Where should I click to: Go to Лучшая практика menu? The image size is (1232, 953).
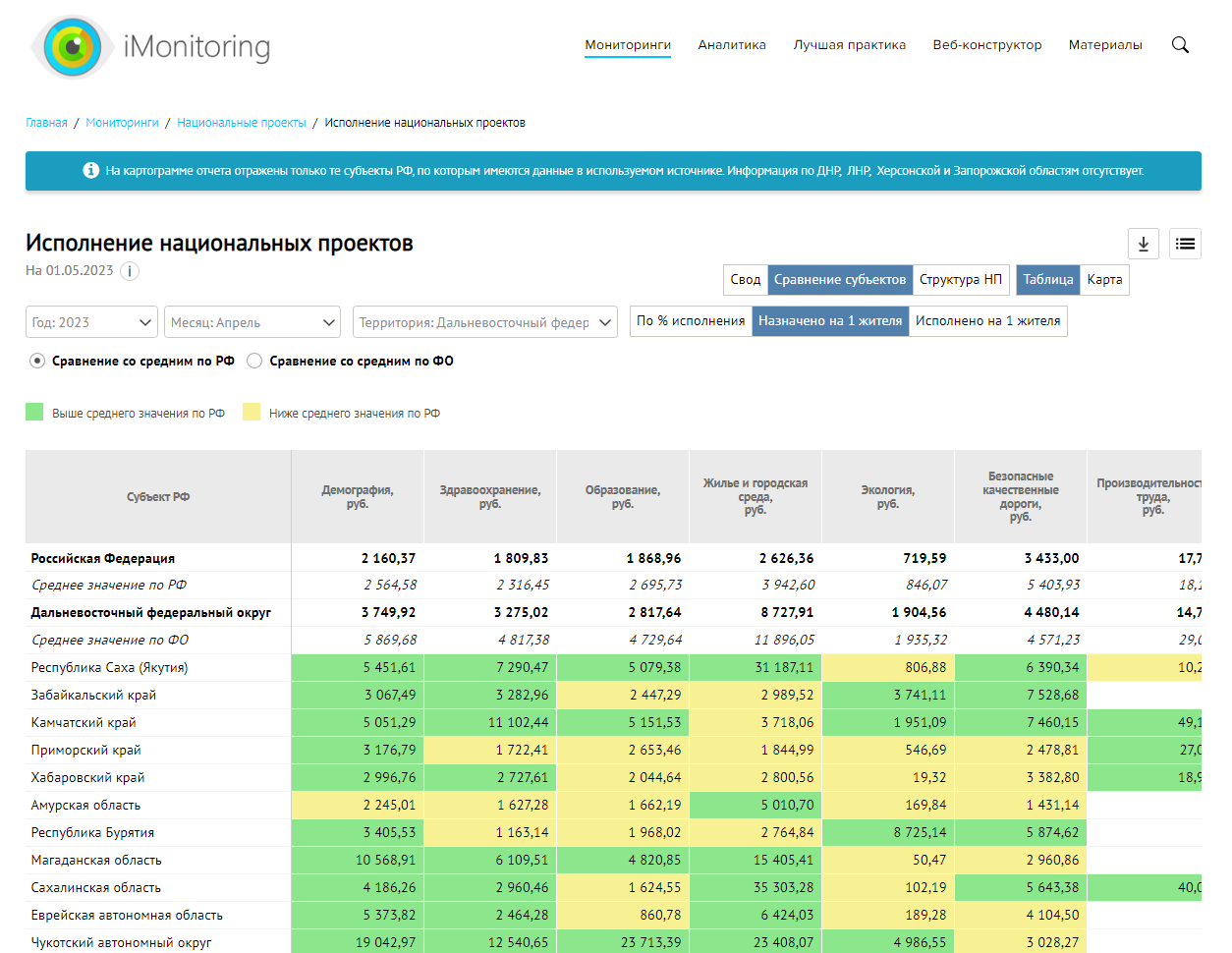pos(849,45)
